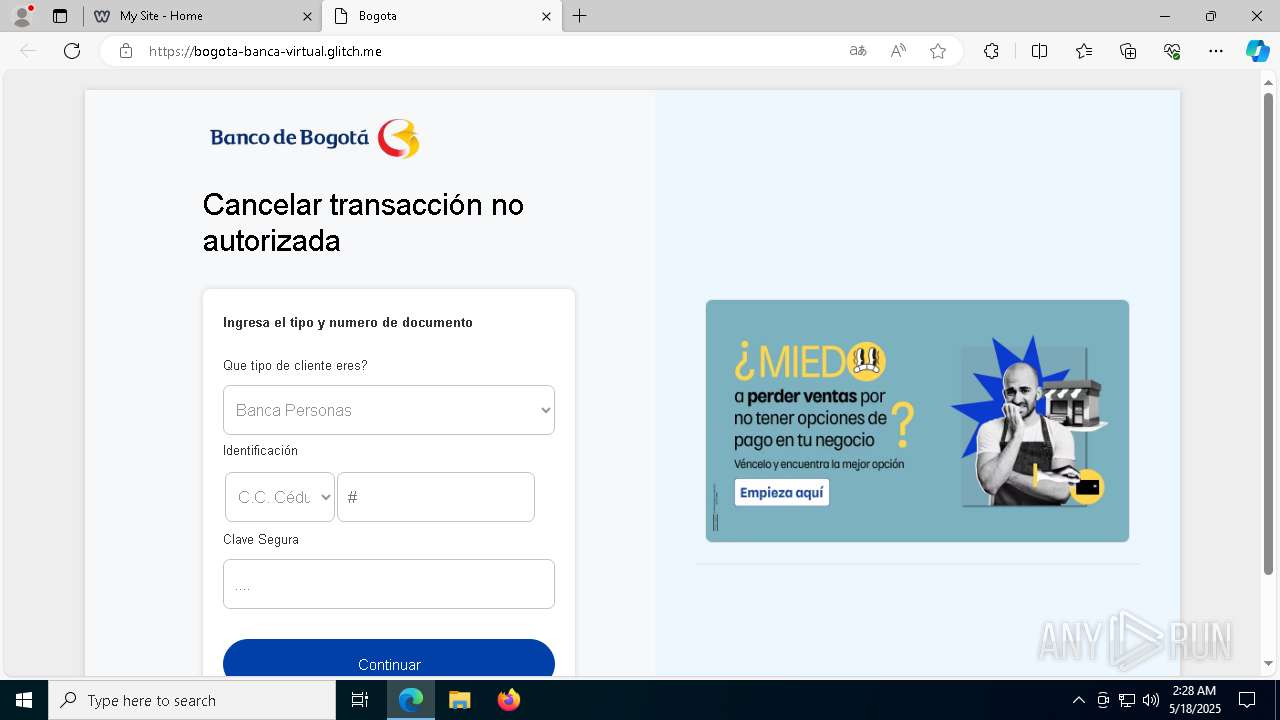Click the Banco de Bogotá logo
This screenshot has width=1280, height=720.
click(314, 138)
